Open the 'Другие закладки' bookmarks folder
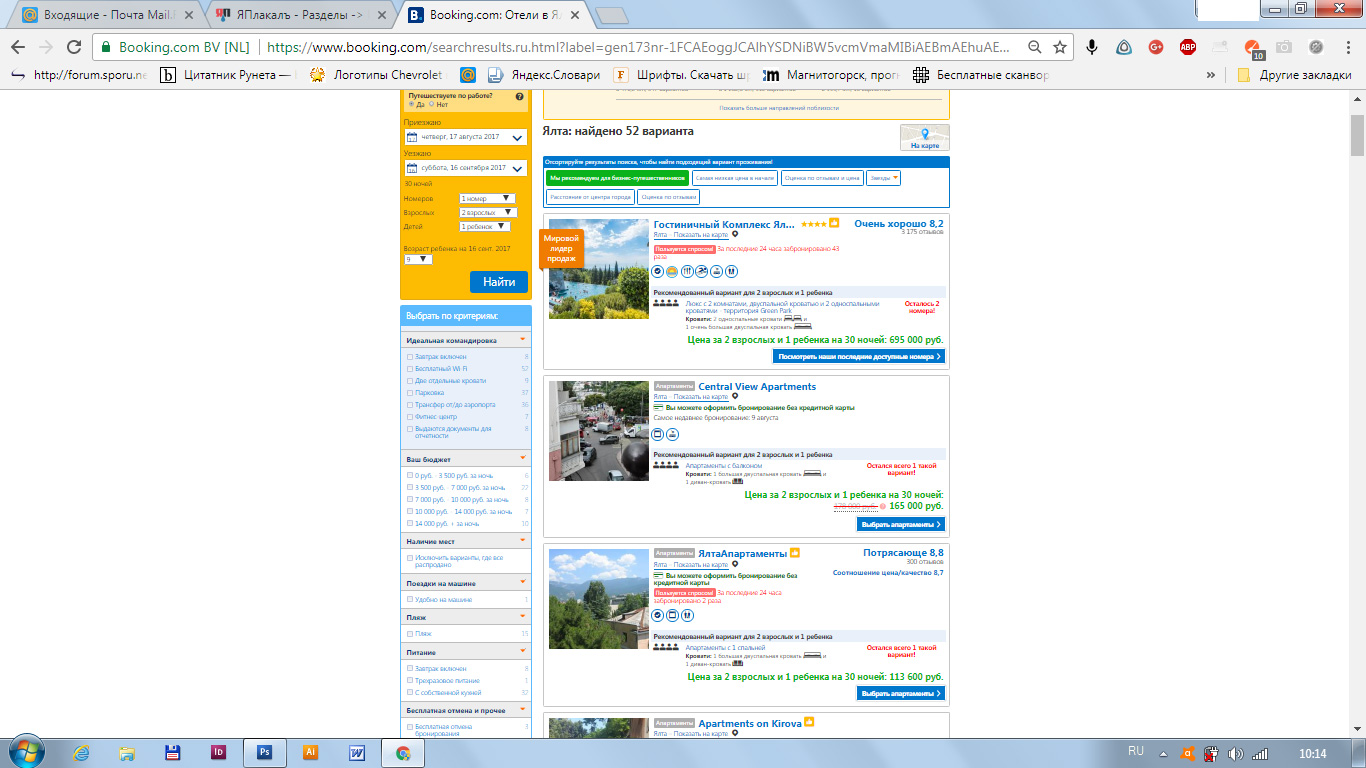 click(1294, 75)
